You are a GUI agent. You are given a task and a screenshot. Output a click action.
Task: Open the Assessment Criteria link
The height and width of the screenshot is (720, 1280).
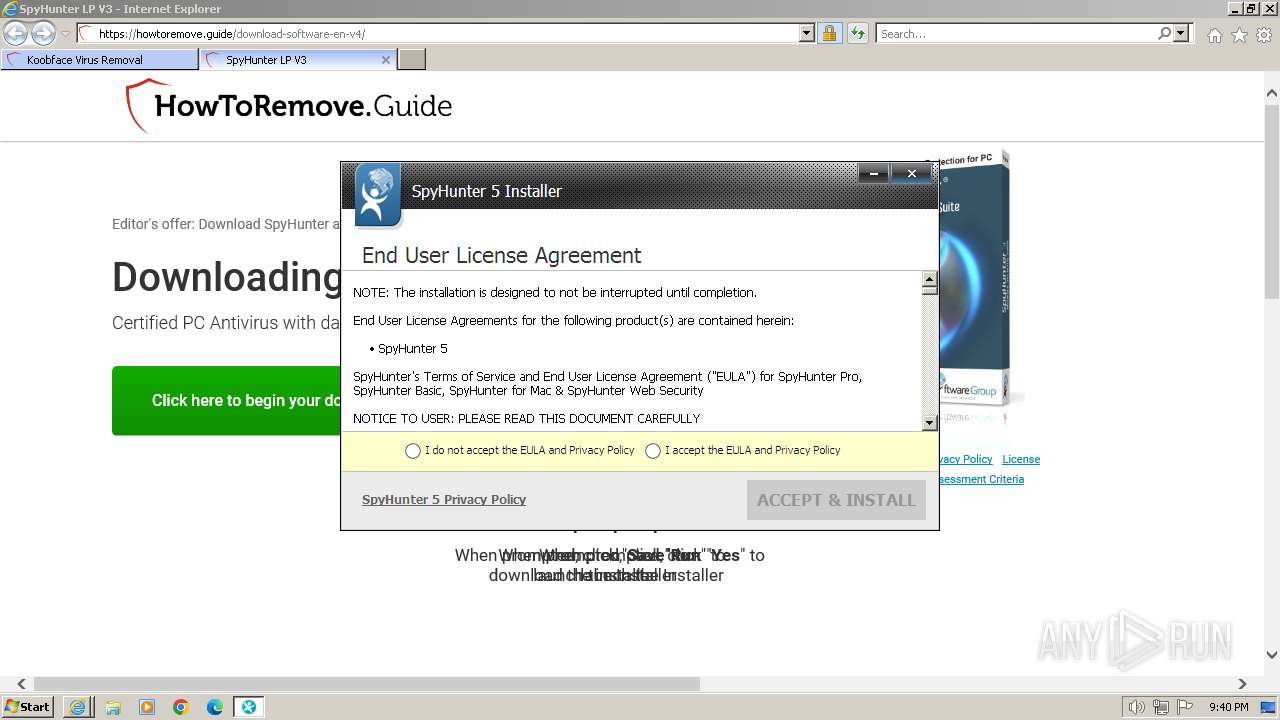click(981, 480)
